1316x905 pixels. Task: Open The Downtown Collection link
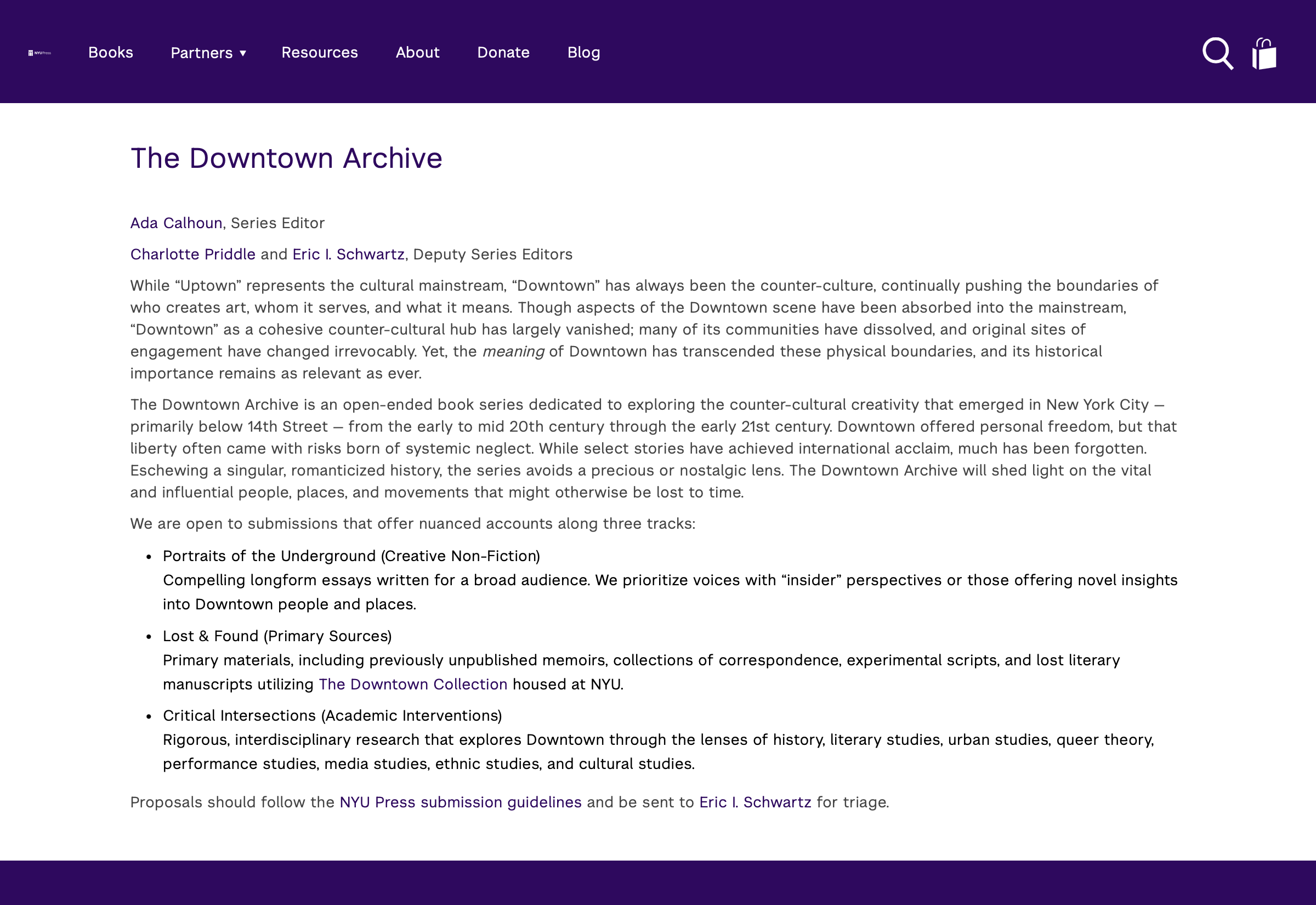pos(412,684)
